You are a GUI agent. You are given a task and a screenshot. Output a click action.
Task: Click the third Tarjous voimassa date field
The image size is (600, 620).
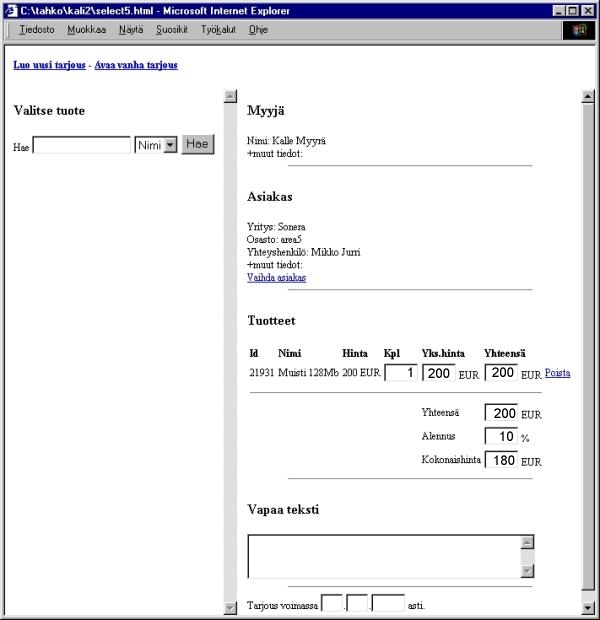point(388,603)
